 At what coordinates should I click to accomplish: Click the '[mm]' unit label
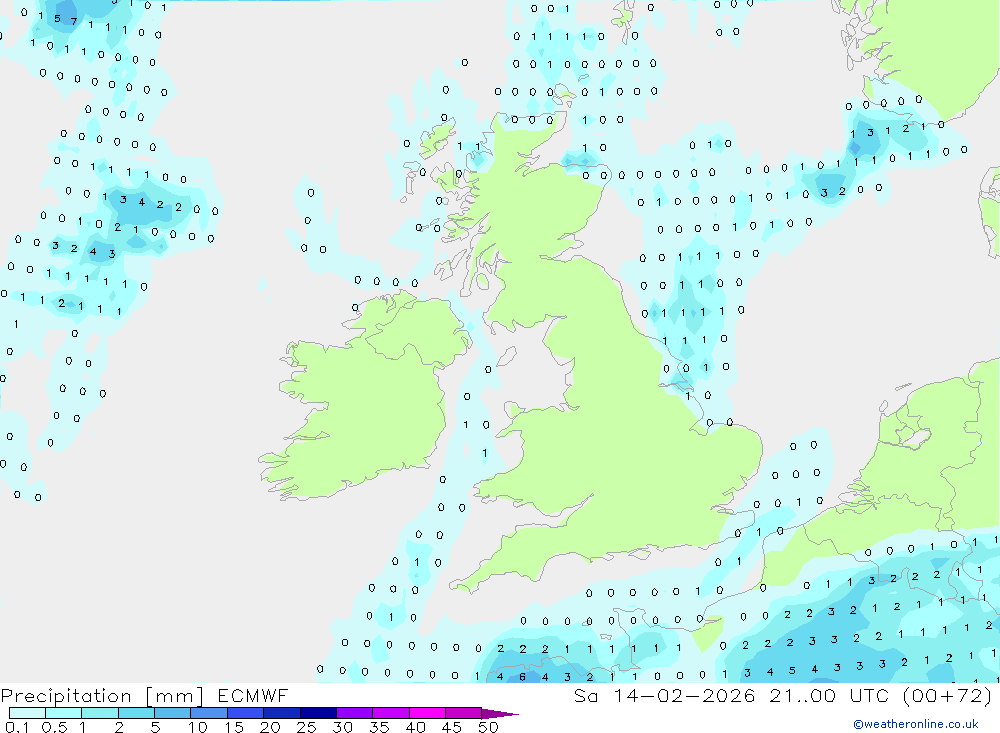point(175,696)
